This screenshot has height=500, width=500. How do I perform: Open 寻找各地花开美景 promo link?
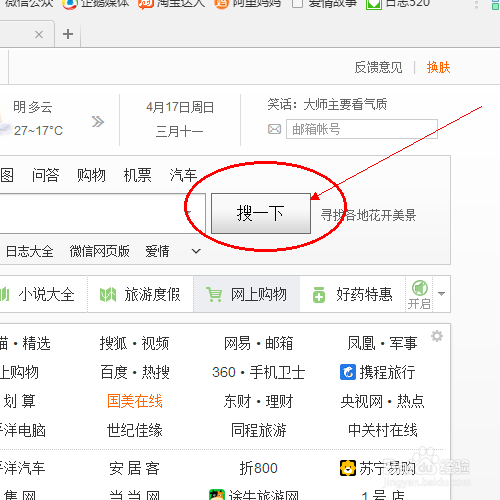tap(368, 215)
